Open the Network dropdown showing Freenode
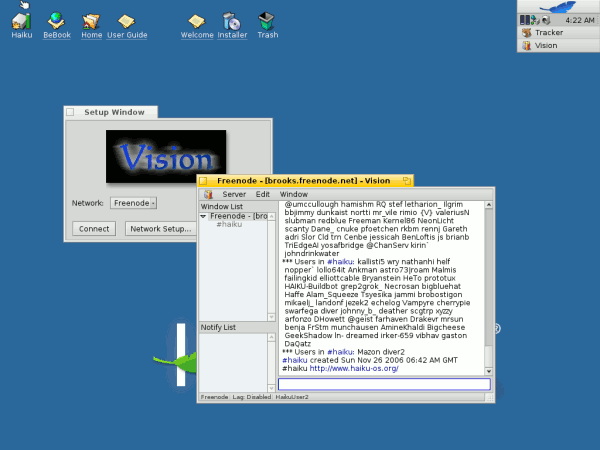Viewport: 600px width, 450px height. click(x=133, y=203)
